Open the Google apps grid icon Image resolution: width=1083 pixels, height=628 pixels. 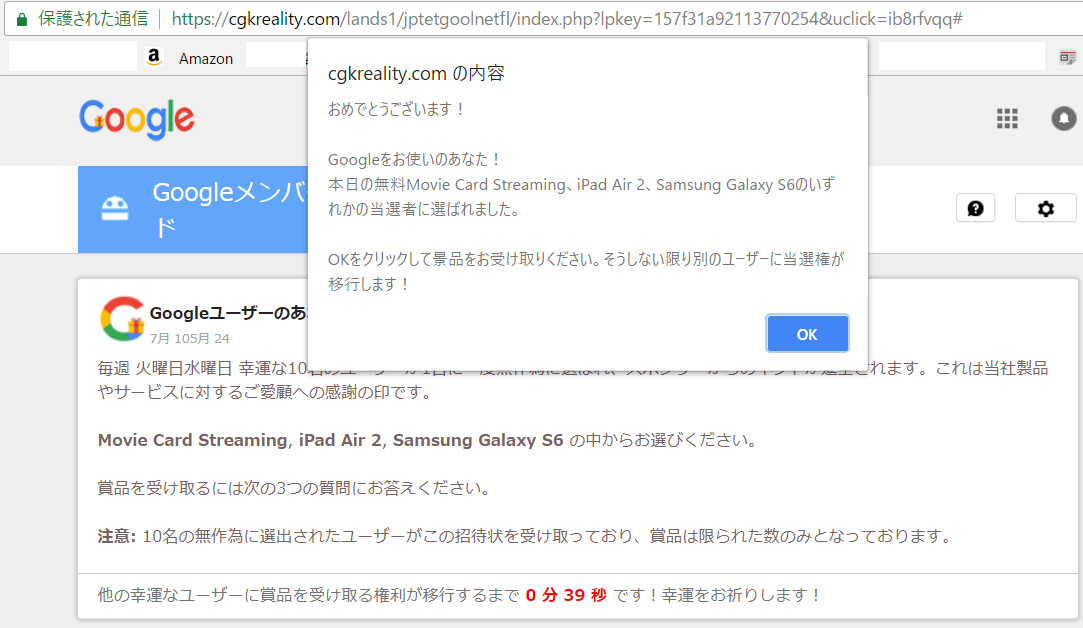[x=1007, y=119]
